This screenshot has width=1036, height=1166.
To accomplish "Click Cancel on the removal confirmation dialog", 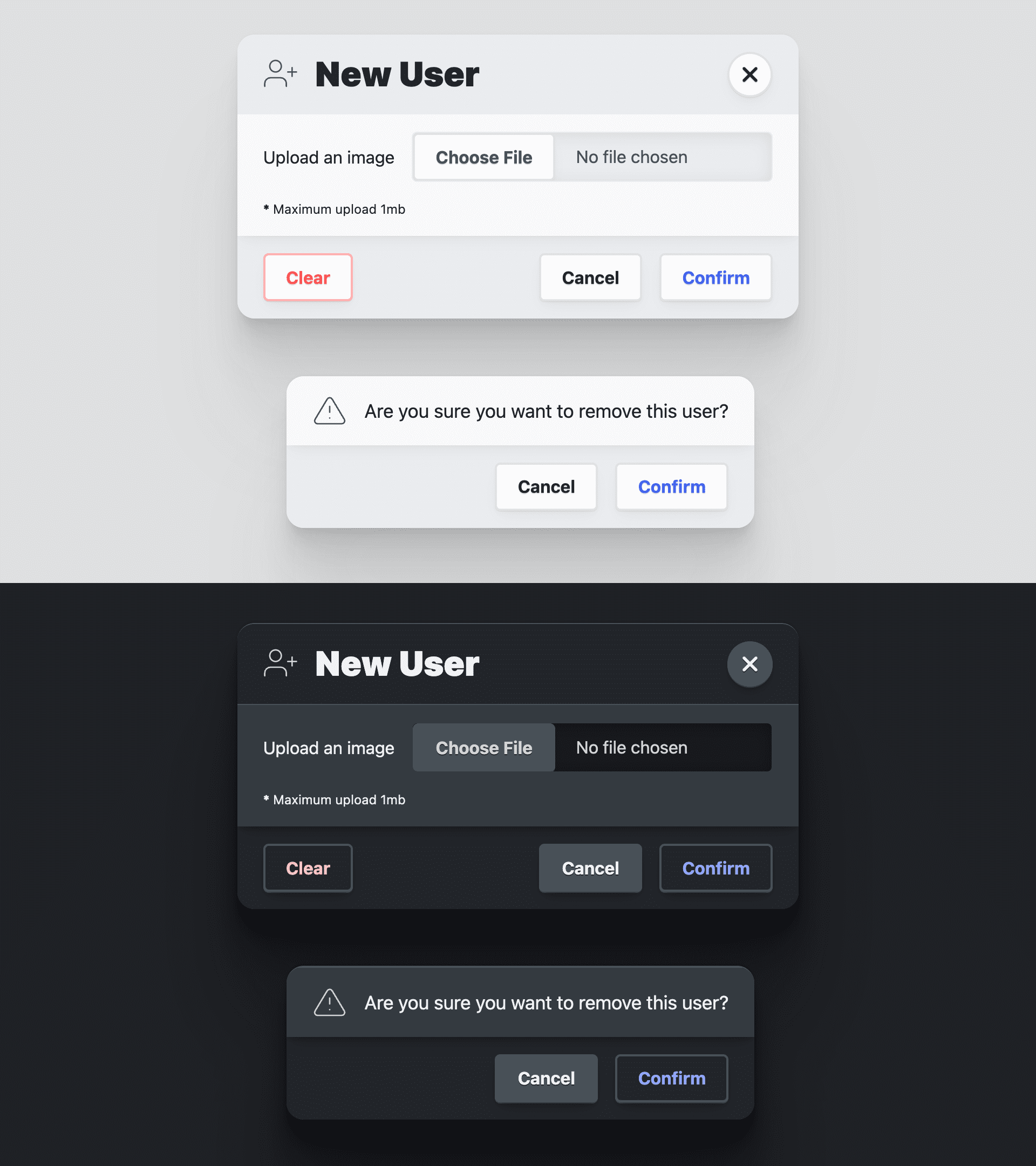I will pyautogui.click(x=546, y=487).
